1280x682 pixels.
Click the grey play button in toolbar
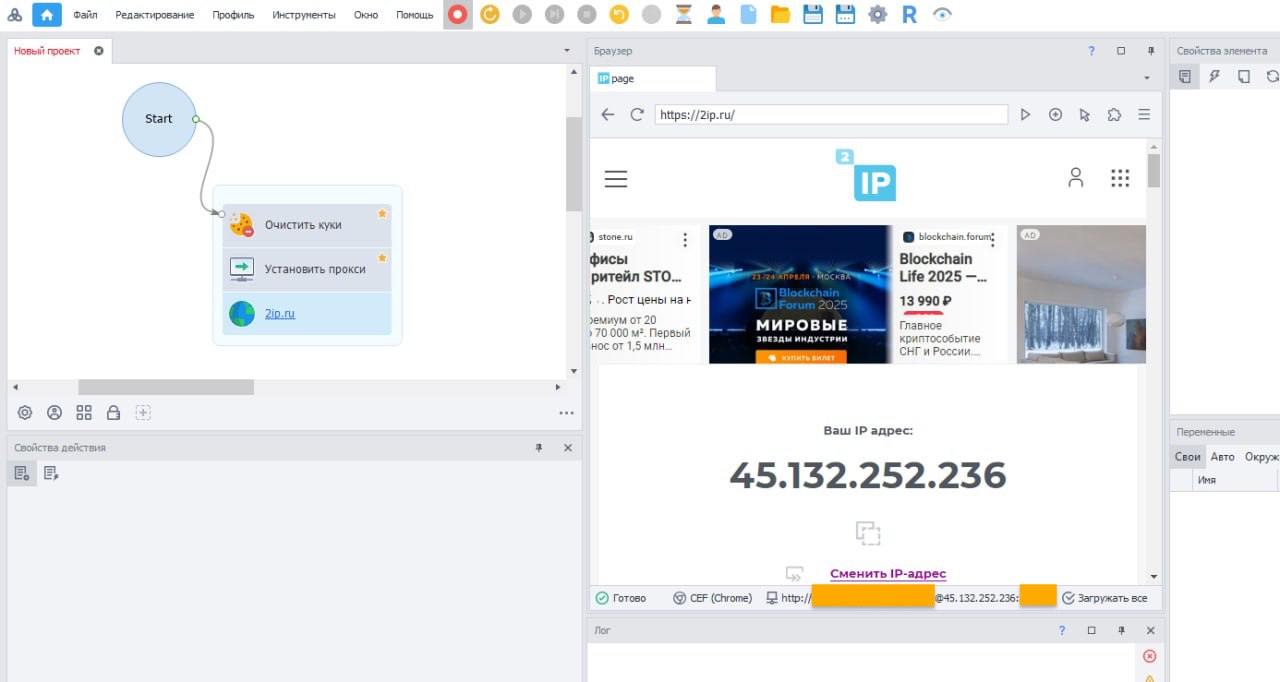[x=521, y=15]
